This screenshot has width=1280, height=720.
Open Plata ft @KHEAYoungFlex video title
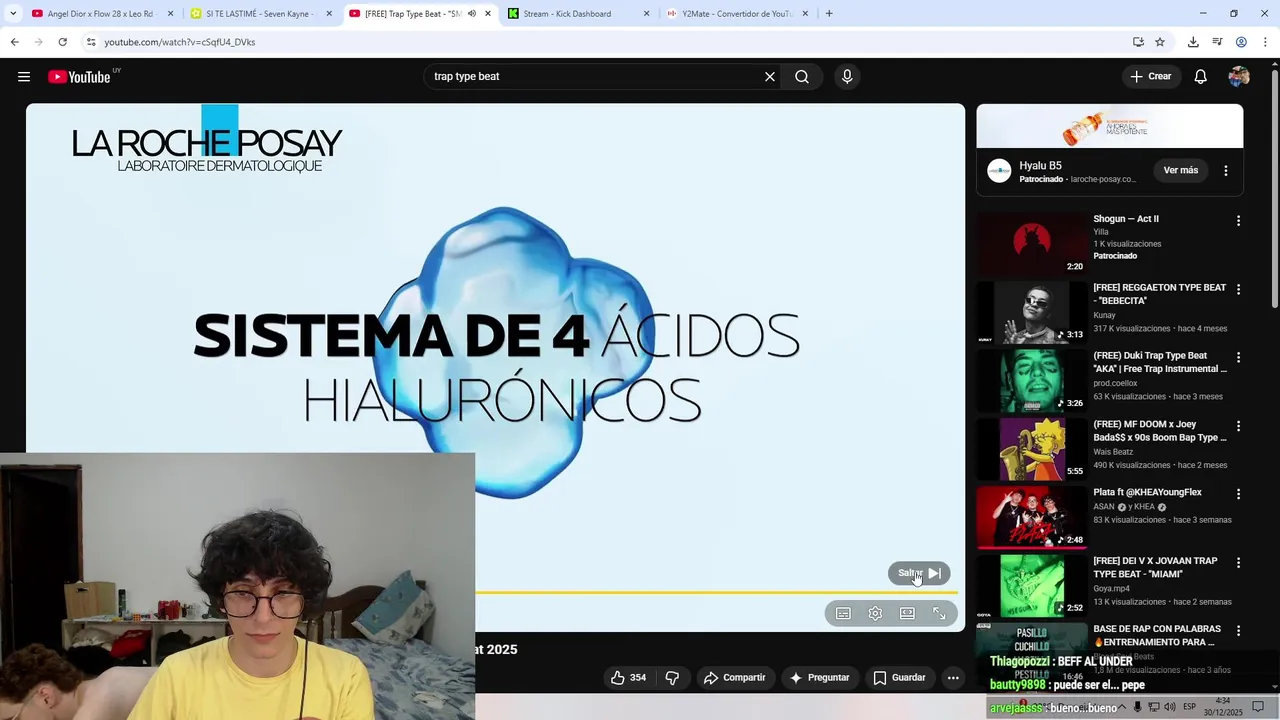pos(1148,492)
